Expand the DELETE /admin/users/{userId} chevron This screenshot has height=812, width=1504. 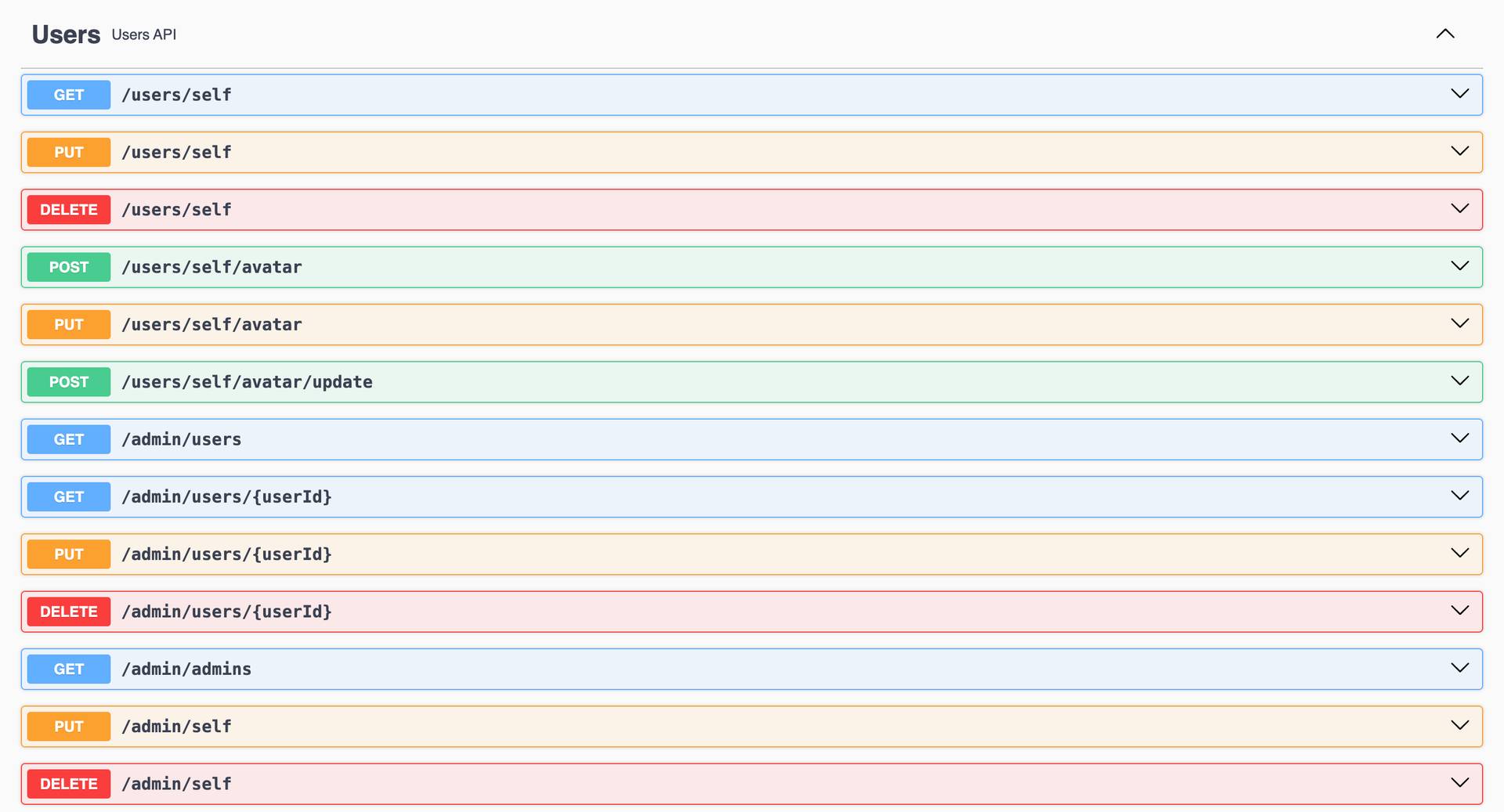1459,611
